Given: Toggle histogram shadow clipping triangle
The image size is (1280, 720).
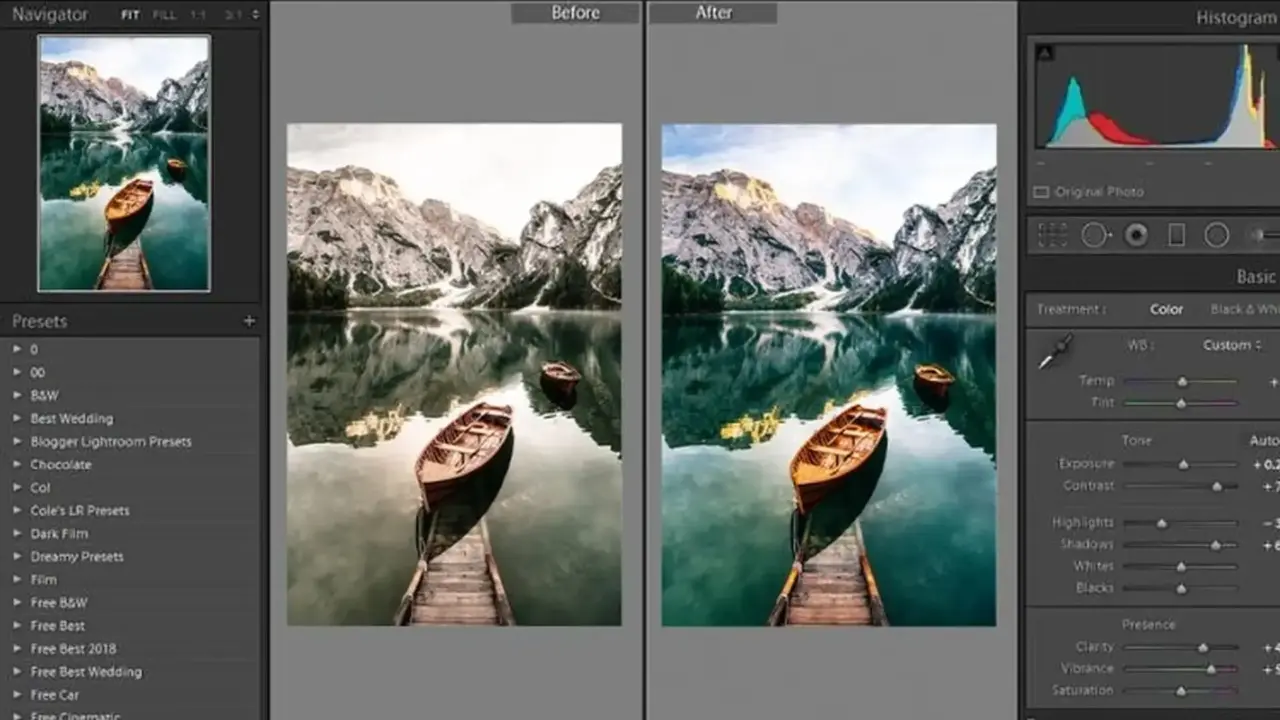Looking at the screenshot, I should [1044, 53].
